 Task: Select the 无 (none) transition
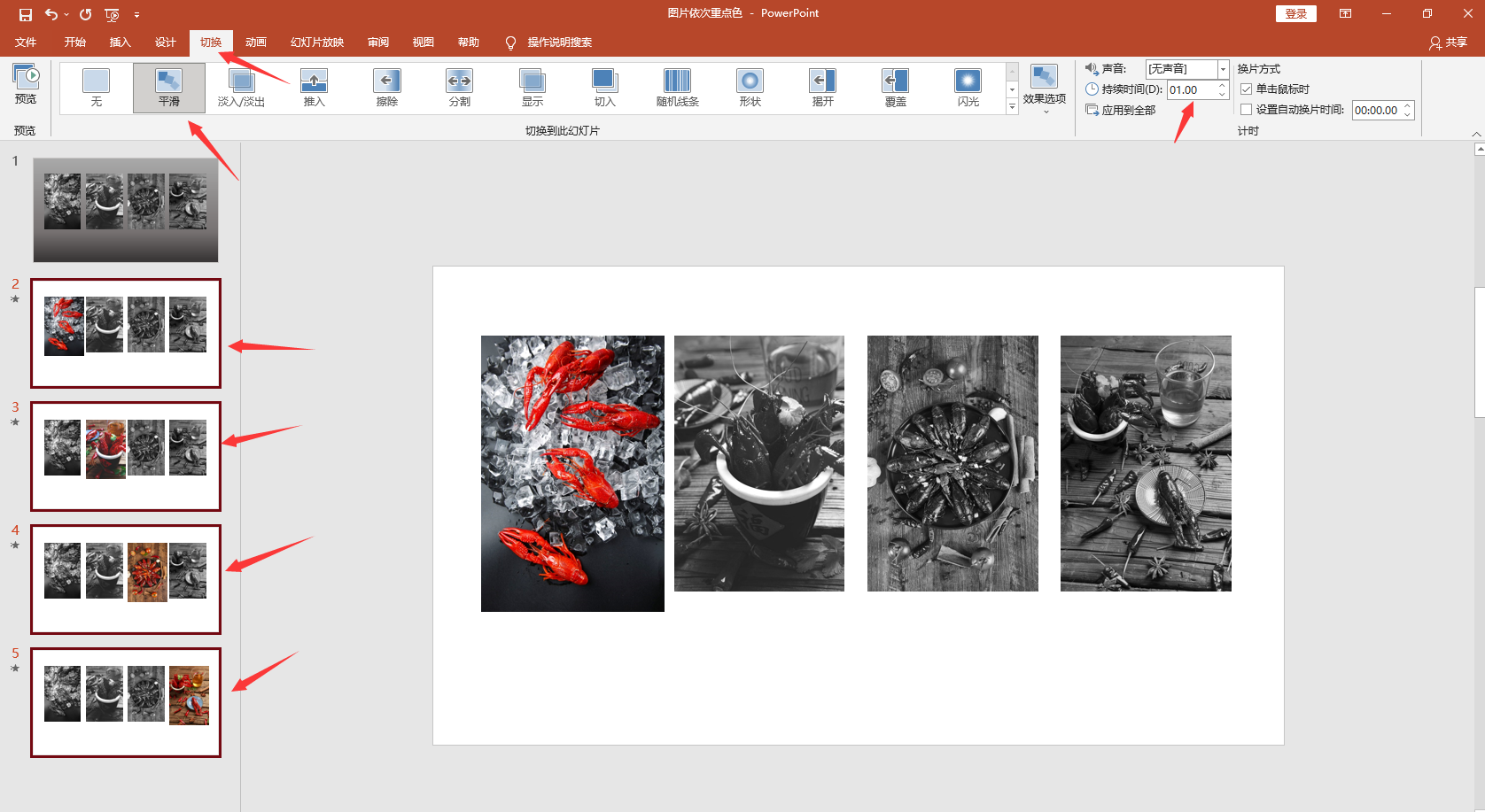[x=97, y=88]
